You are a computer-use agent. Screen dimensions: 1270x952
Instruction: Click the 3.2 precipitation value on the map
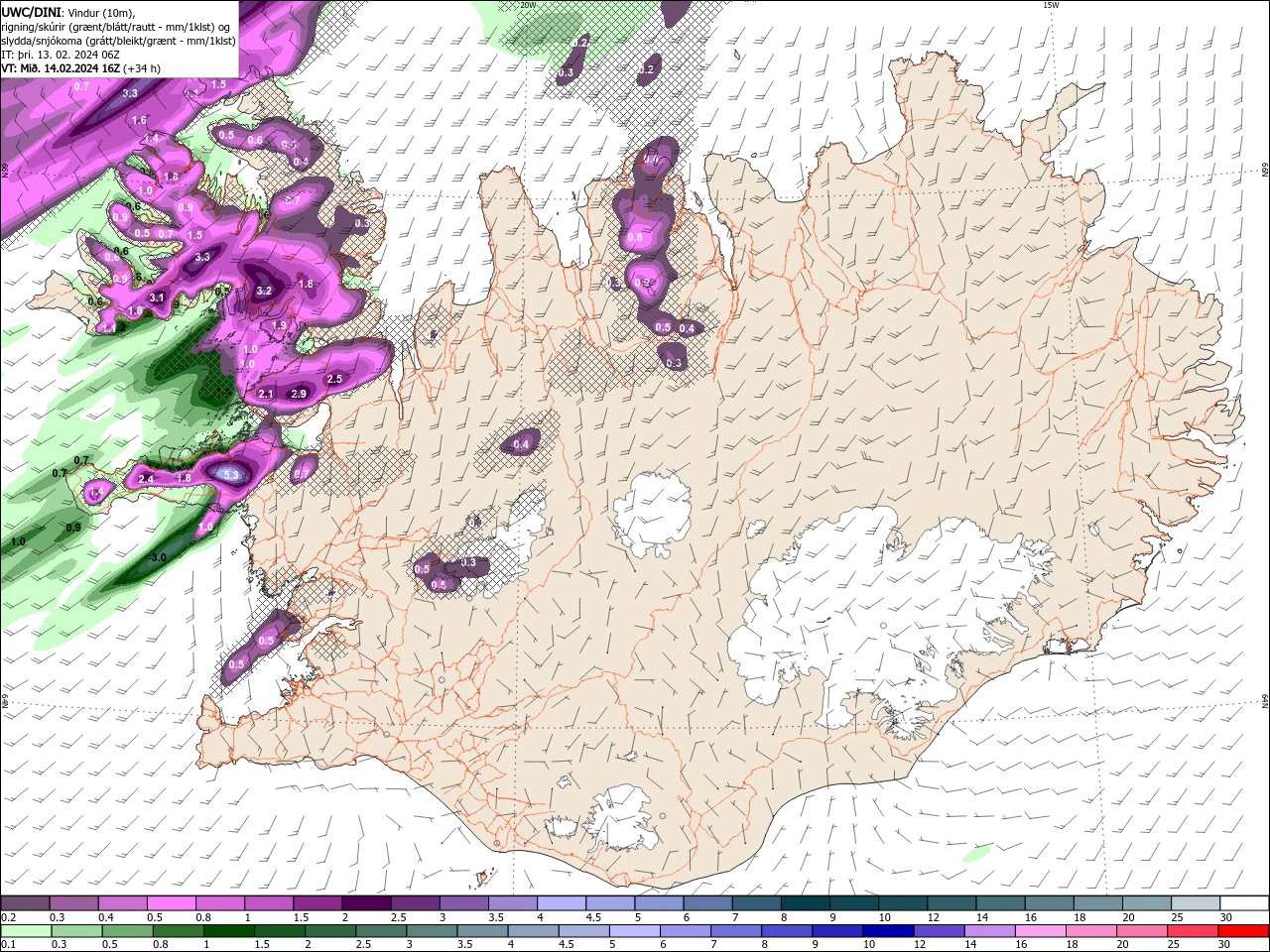(x=264, y=292)
